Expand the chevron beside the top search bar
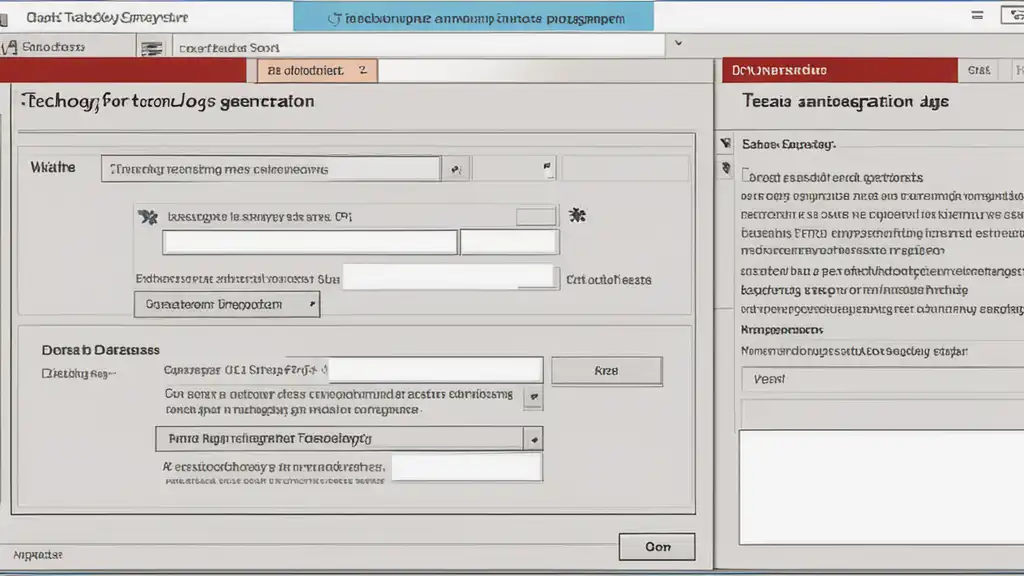This screenshot has width=1024, height=576. 679,43
